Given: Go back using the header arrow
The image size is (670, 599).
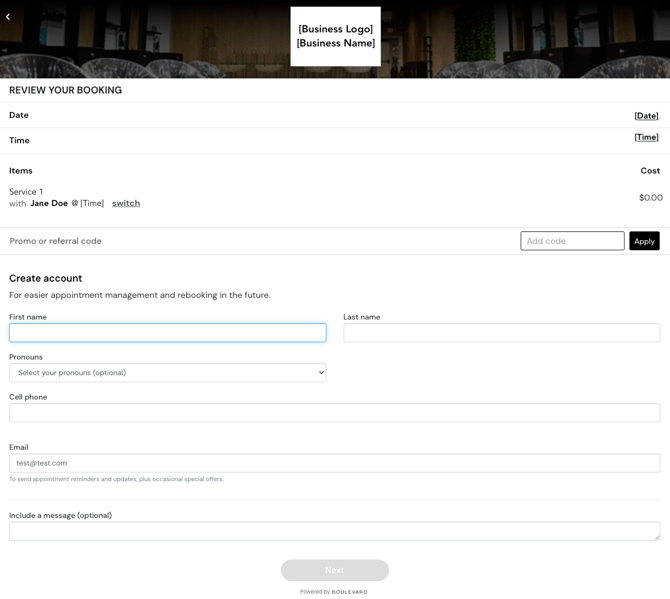Looking at the screenshot, I should coord(8,17).
